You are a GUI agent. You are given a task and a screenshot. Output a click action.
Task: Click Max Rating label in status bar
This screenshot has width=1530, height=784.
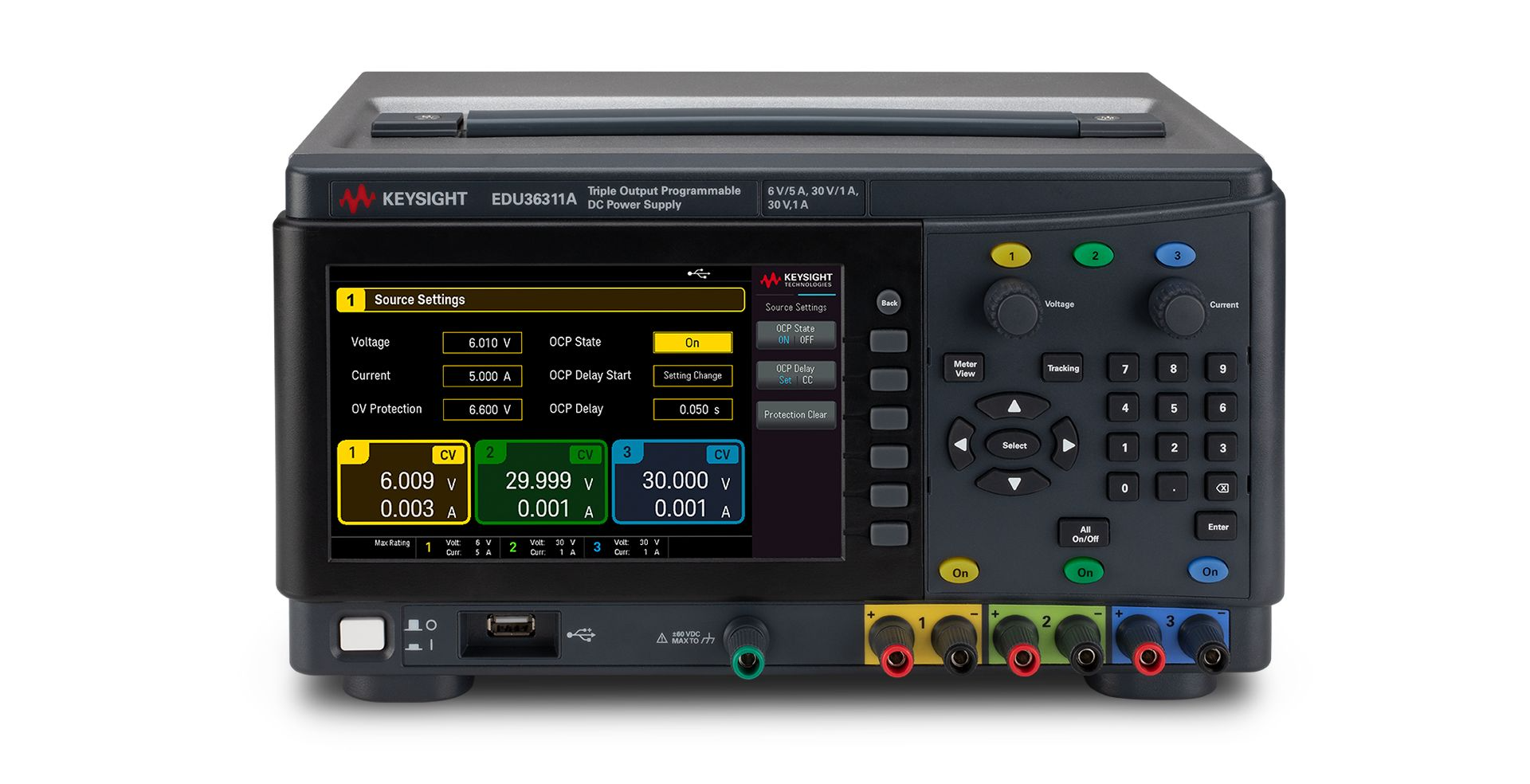pyautogui.click(x=392, y=543)
